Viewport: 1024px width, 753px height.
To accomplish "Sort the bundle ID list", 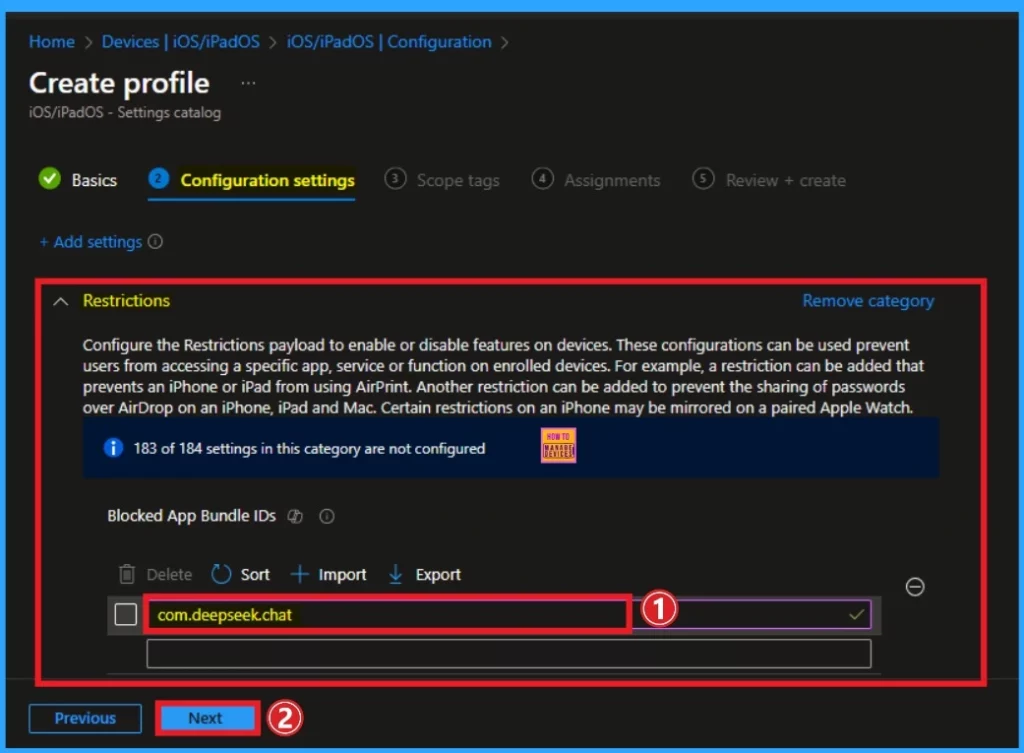I will tap(255, 575).
